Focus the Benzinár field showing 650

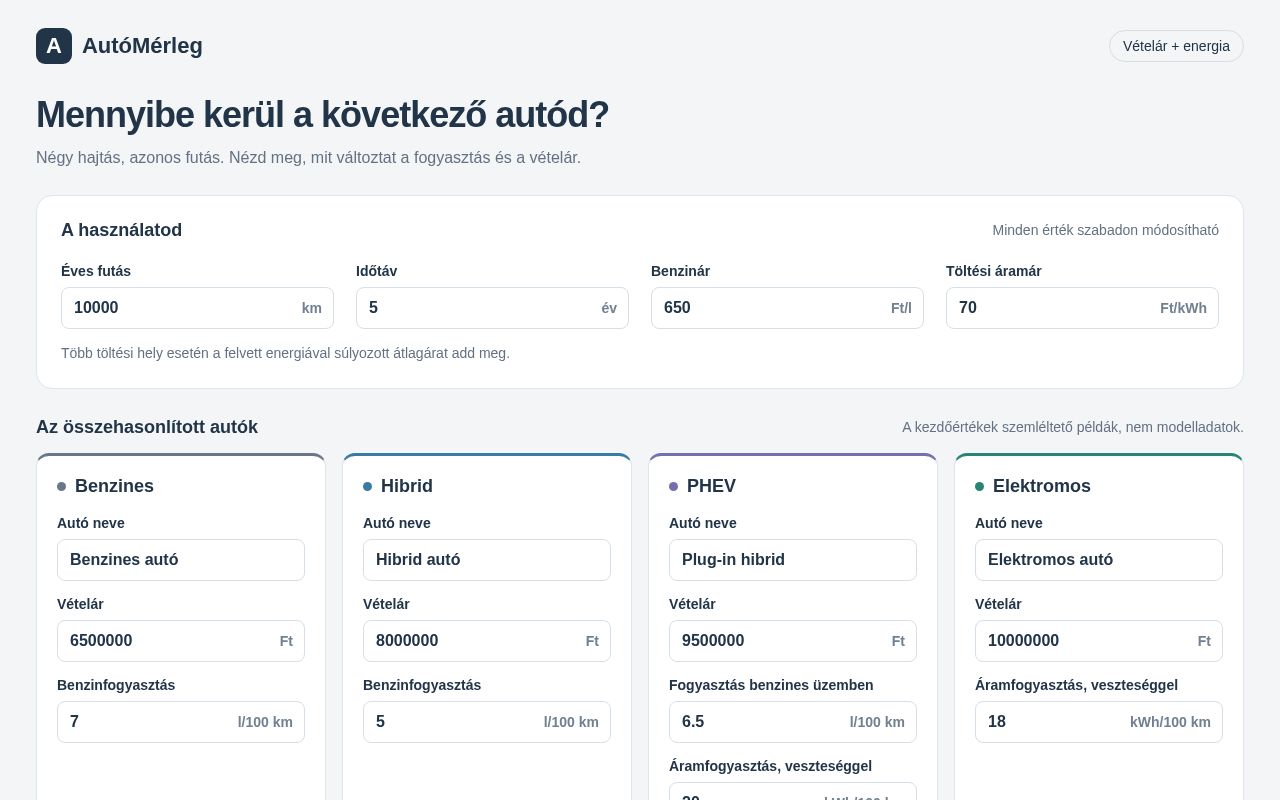(x=787, y=308)
